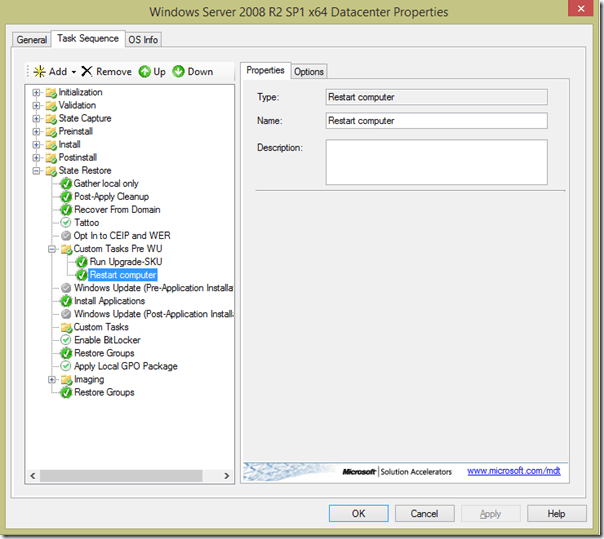Collapse the State Restore group
The width and height of the screenshot is (604, 539).
pos(37,171)
